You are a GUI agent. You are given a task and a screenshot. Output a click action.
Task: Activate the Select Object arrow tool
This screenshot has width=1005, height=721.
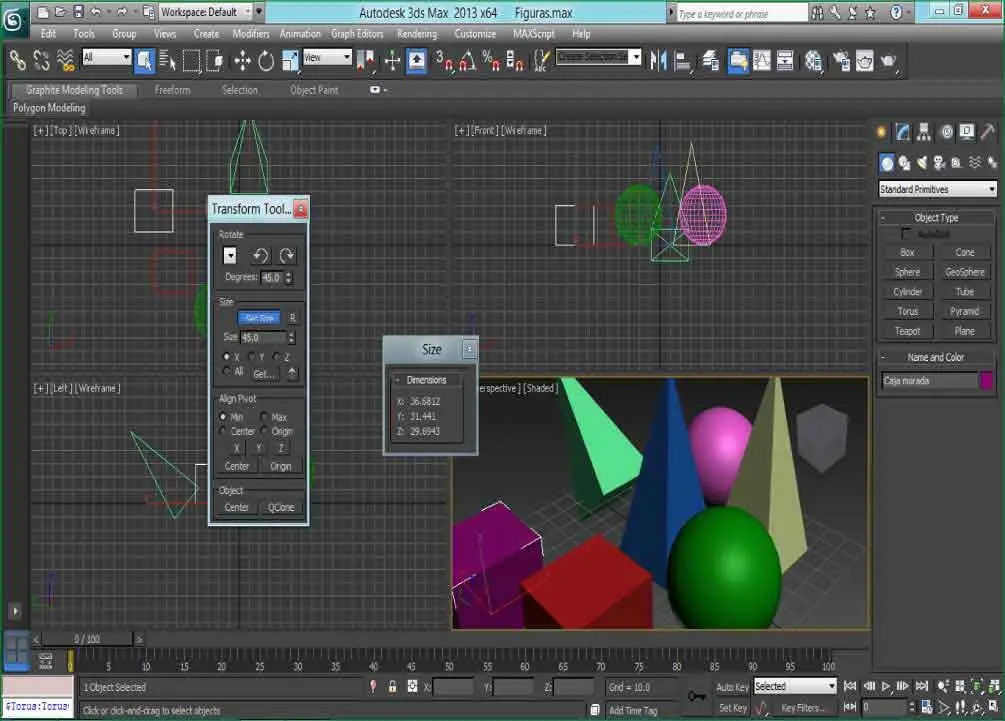pos(144,61)
